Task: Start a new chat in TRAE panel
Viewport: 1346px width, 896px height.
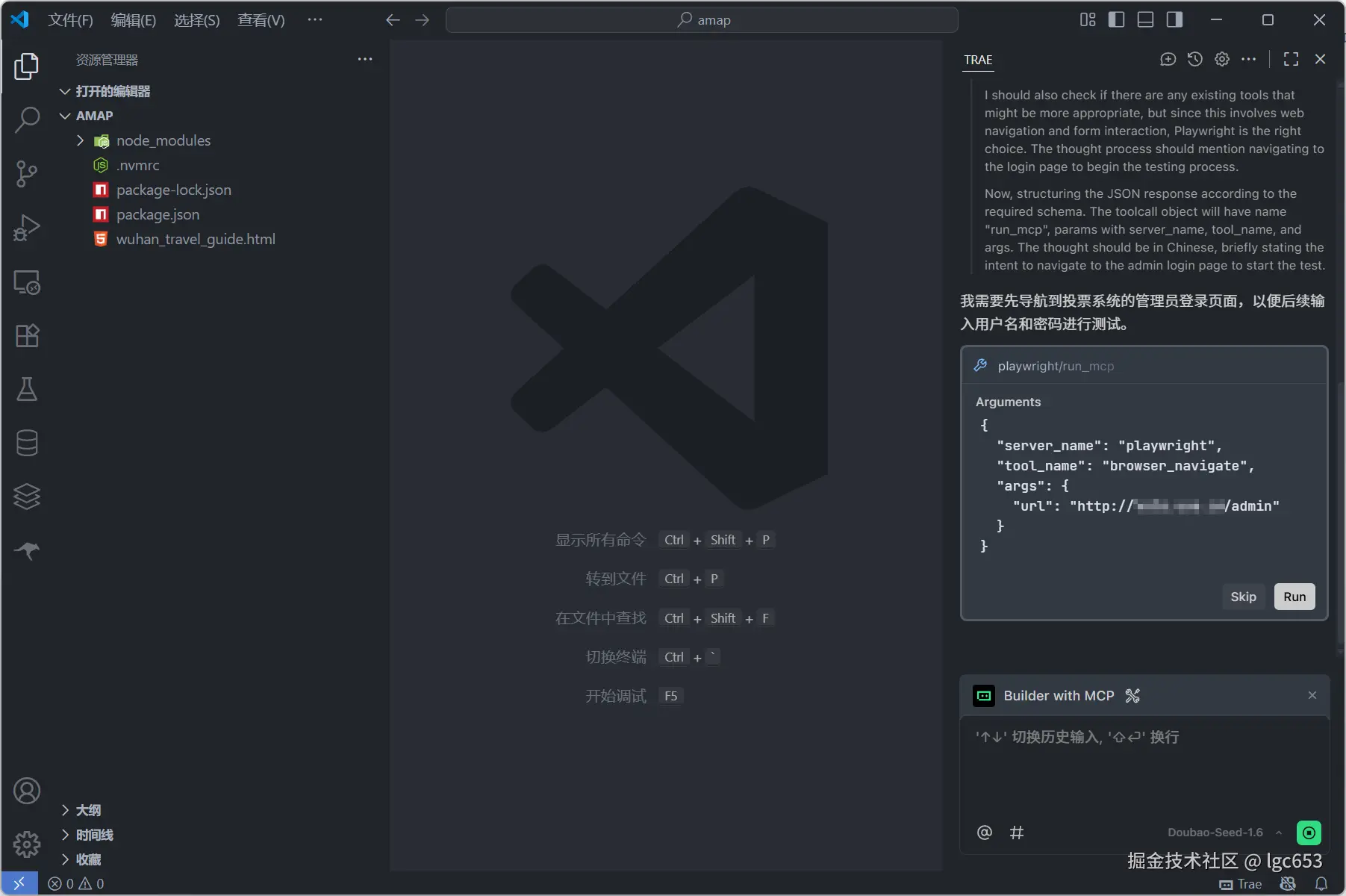Action: coord(1168,60)
